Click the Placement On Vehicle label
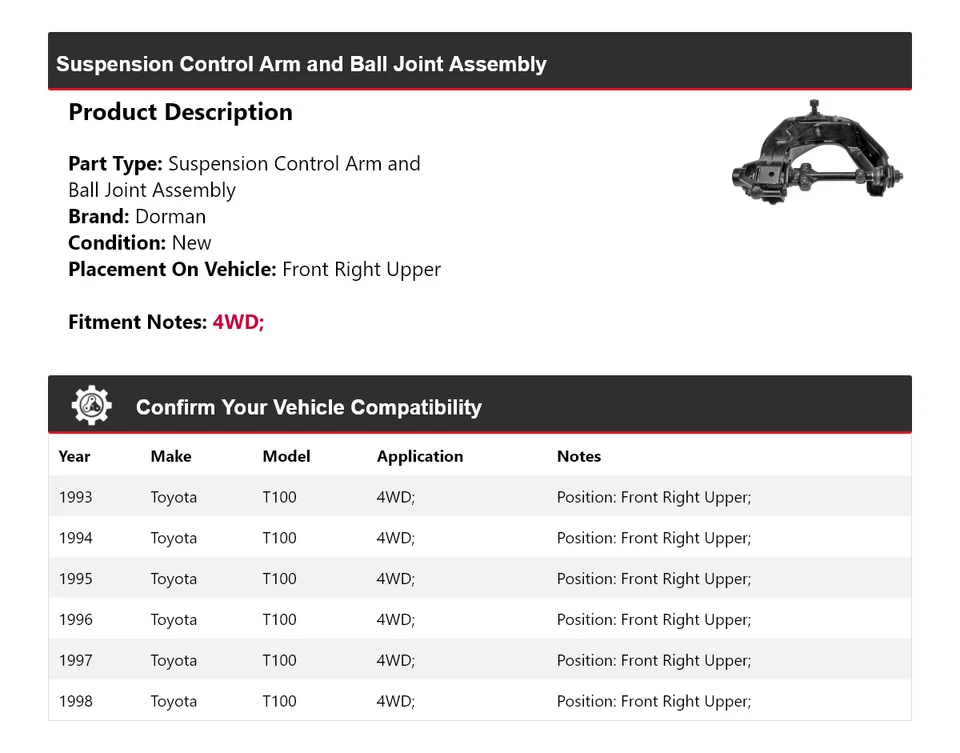The width and height of the screenshot is (960, 753). (172, 269)
